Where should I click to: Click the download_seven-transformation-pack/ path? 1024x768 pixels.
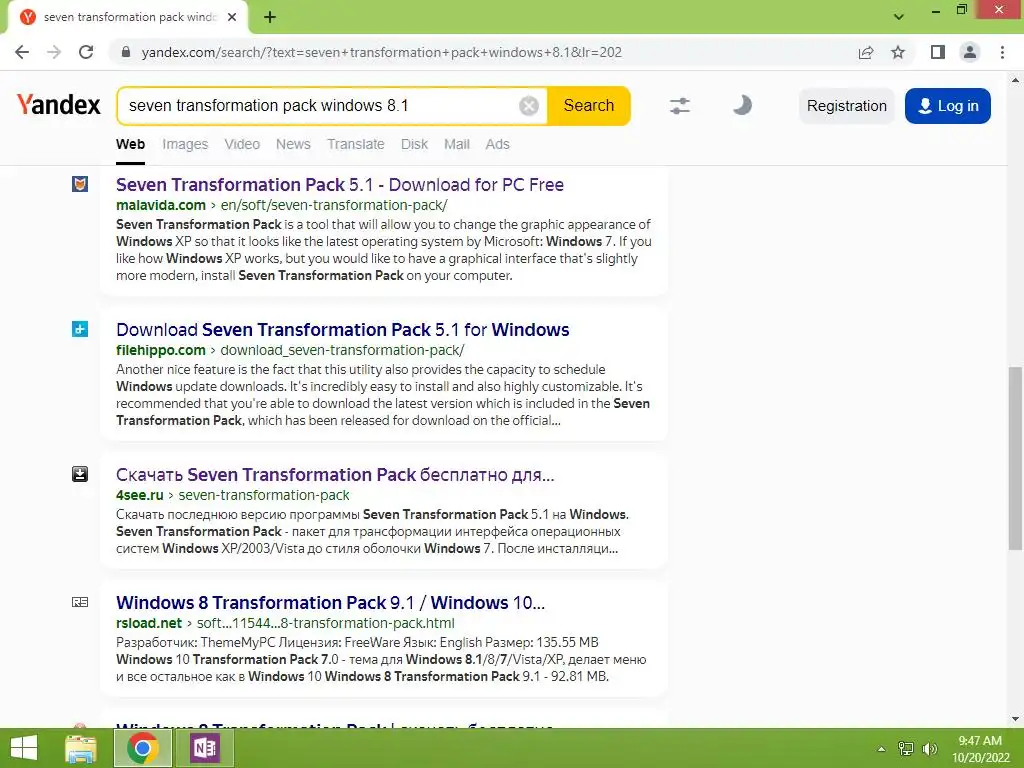(342, 350)
